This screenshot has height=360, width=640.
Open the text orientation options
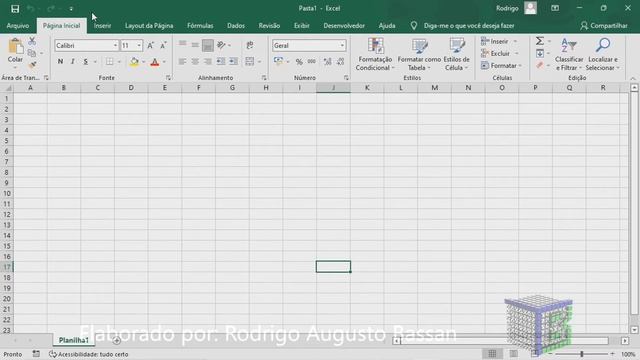221,45
